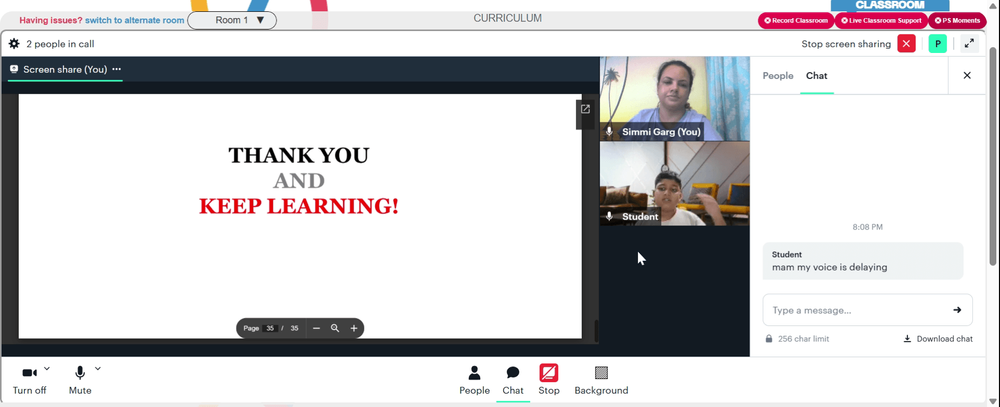The width and height of the screenshot is (1000, 407).
Task: Toggle Chat from bottom toolbar
Action: point(513,380)
